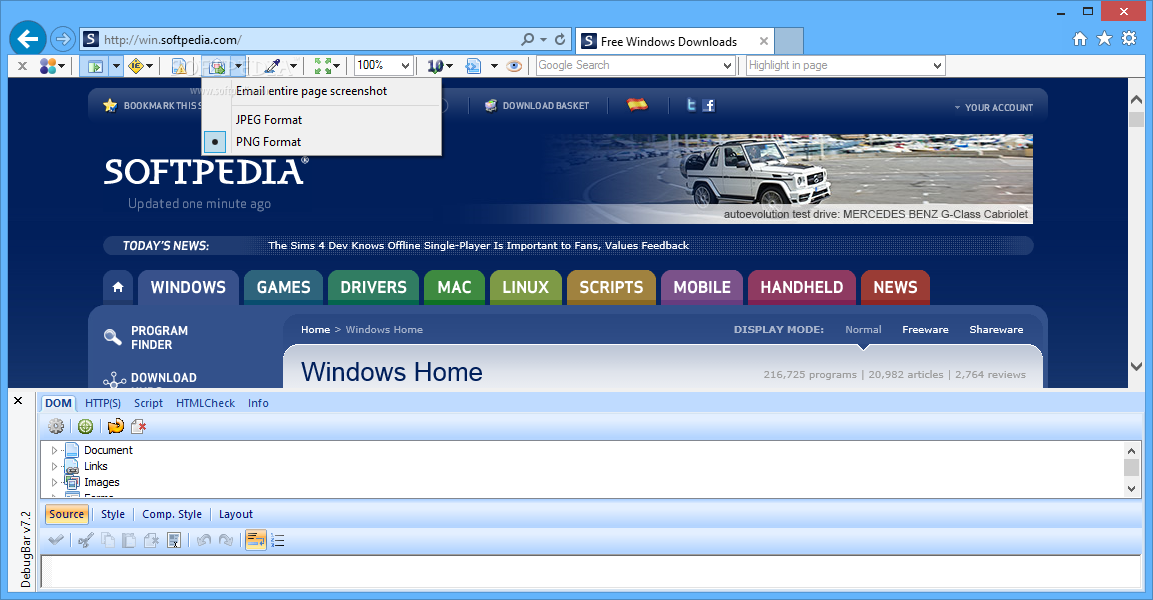The height and width of the screenshot is (600, 1153).
Task: Close the DebugBar bottom panel
Action: (18, 401)
